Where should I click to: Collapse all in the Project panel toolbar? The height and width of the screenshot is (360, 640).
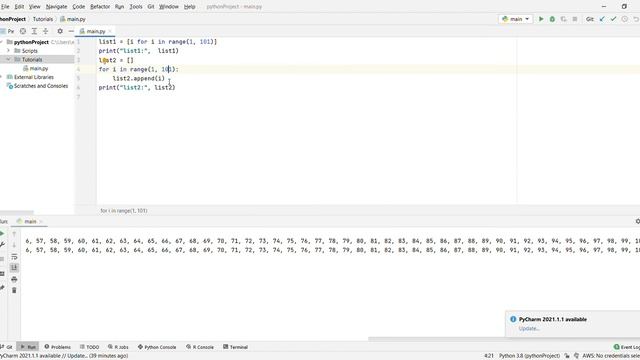[x=46, y=31]
